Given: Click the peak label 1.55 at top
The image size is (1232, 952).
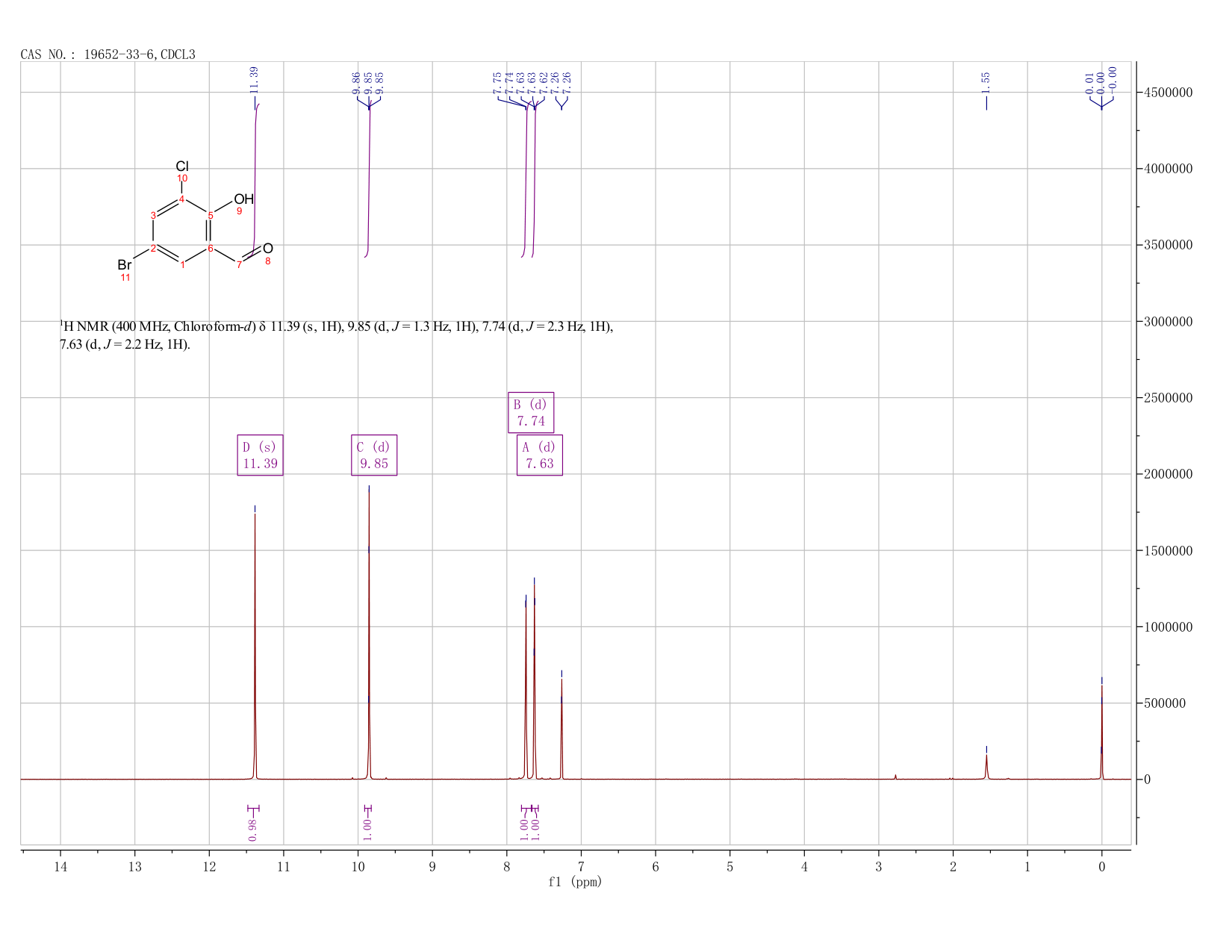Looking at the screenshot, I should pos(986,82).
